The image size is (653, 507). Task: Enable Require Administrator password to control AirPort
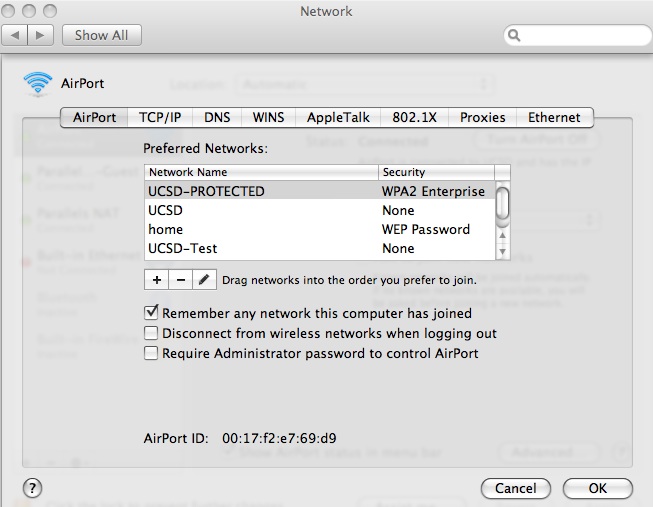pyautogui.click(x=151, y=353)
